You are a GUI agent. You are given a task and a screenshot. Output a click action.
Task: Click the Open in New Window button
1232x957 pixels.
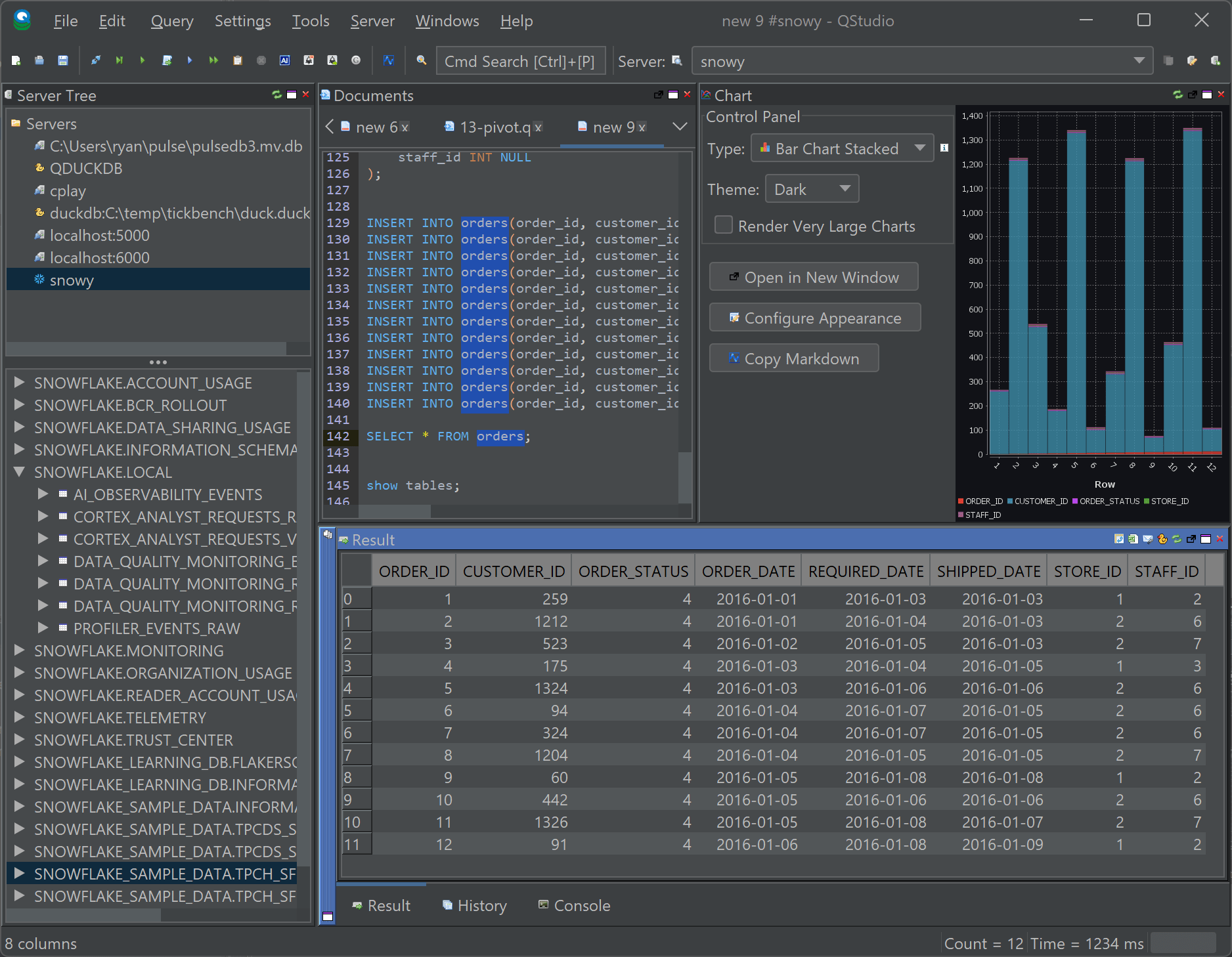tap(814, 278)
